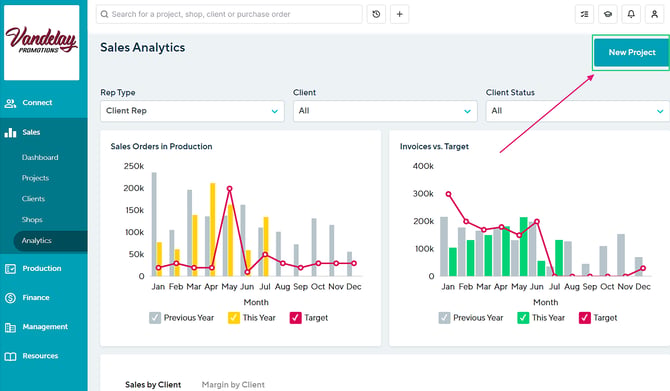Click the Vandelay Promotions logo

tap(41, 42)
